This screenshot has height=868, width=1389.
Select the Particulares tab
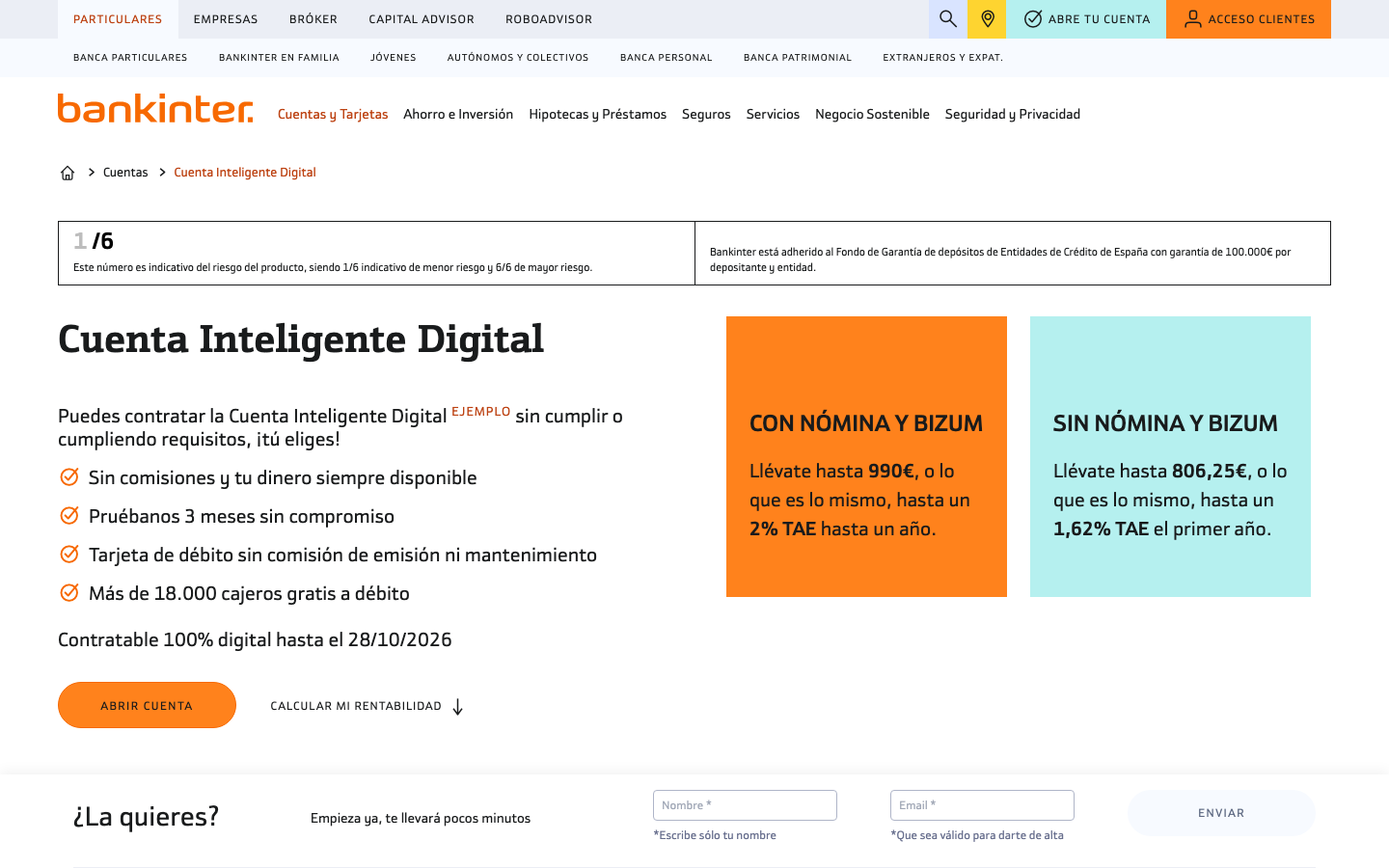coord(118,19)
